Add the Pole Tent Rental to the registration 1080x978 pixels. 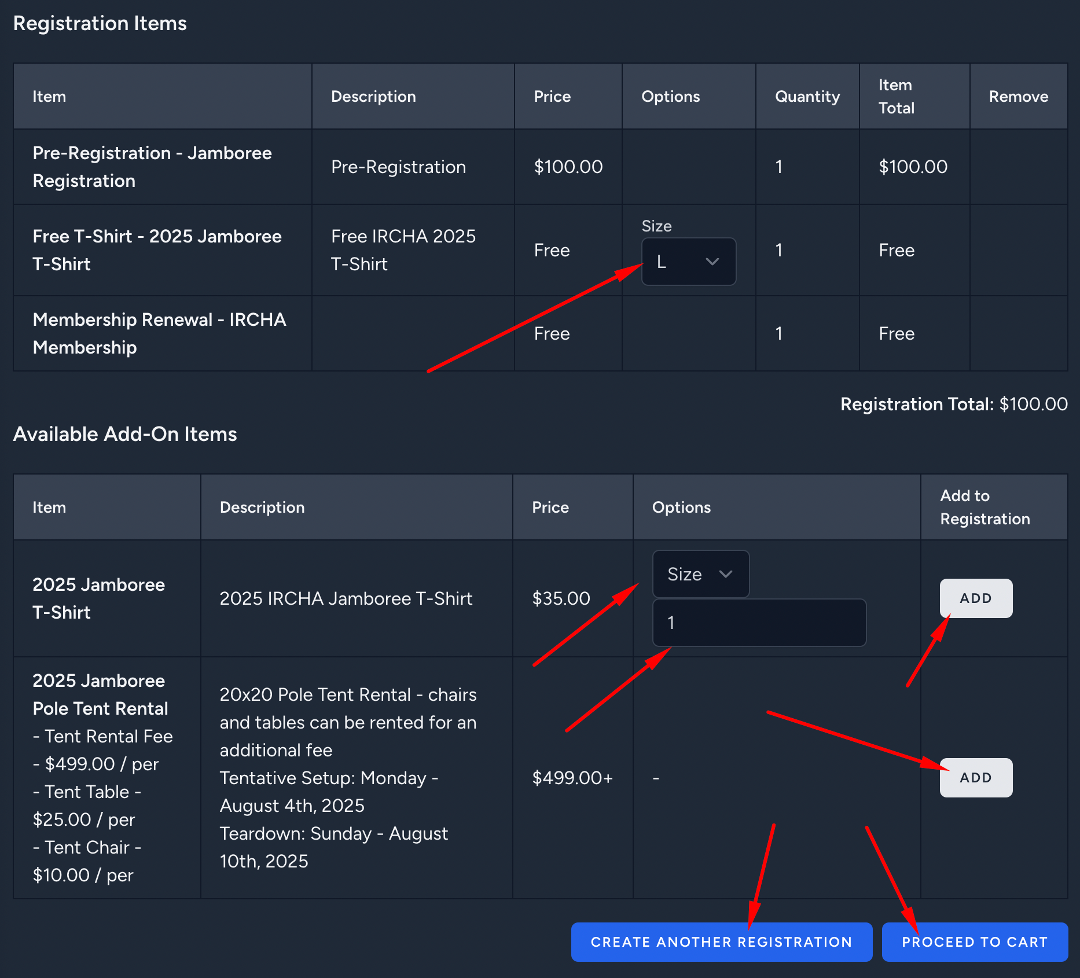(x=976, y=778)
